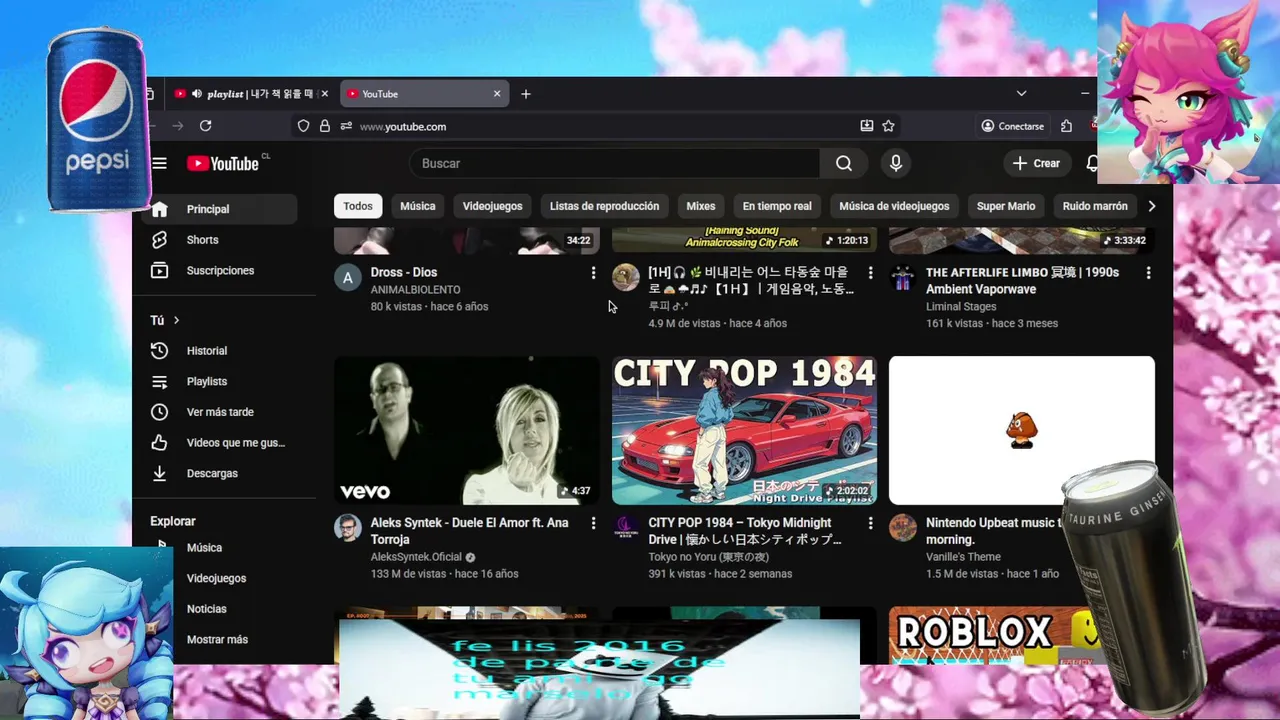This screenshot has width=1280, height=720.
Task: Show more filter chips with right arrow
Action: (x=1152, y=206)
